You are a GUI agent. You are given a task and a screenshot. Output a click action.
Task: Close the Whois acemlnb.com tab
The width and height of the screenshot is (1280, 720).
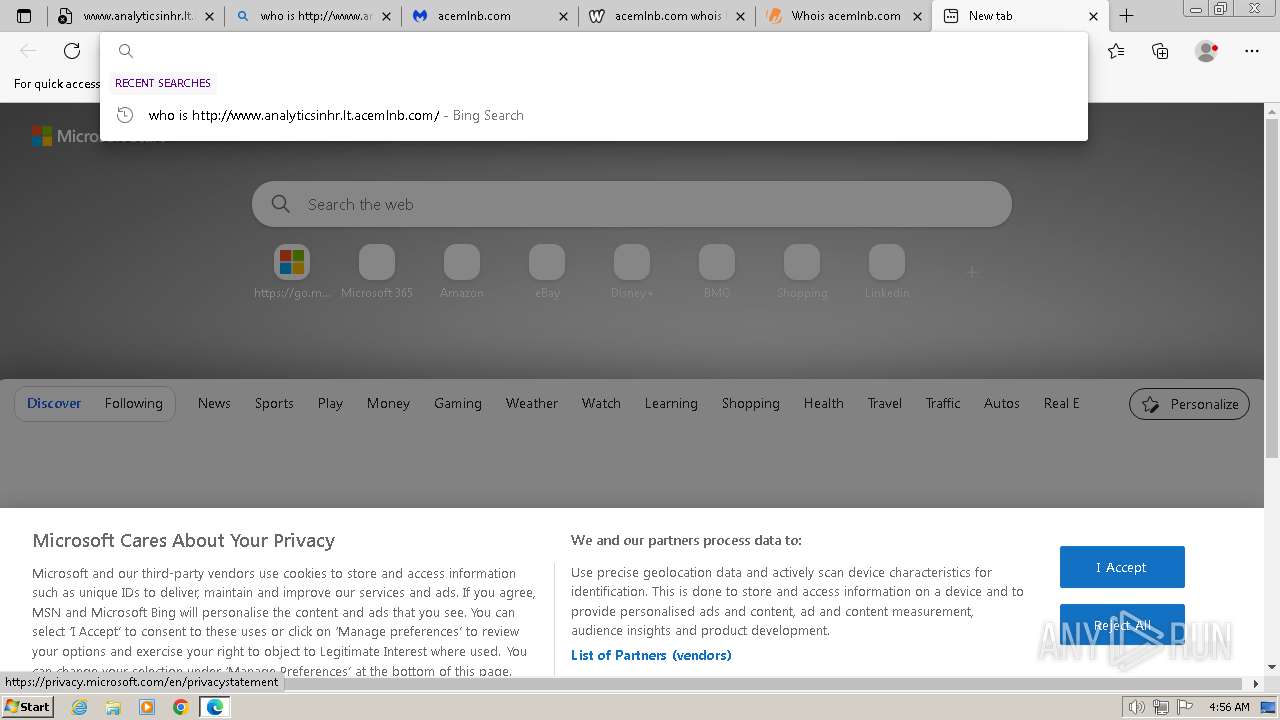tap(917, 16)
